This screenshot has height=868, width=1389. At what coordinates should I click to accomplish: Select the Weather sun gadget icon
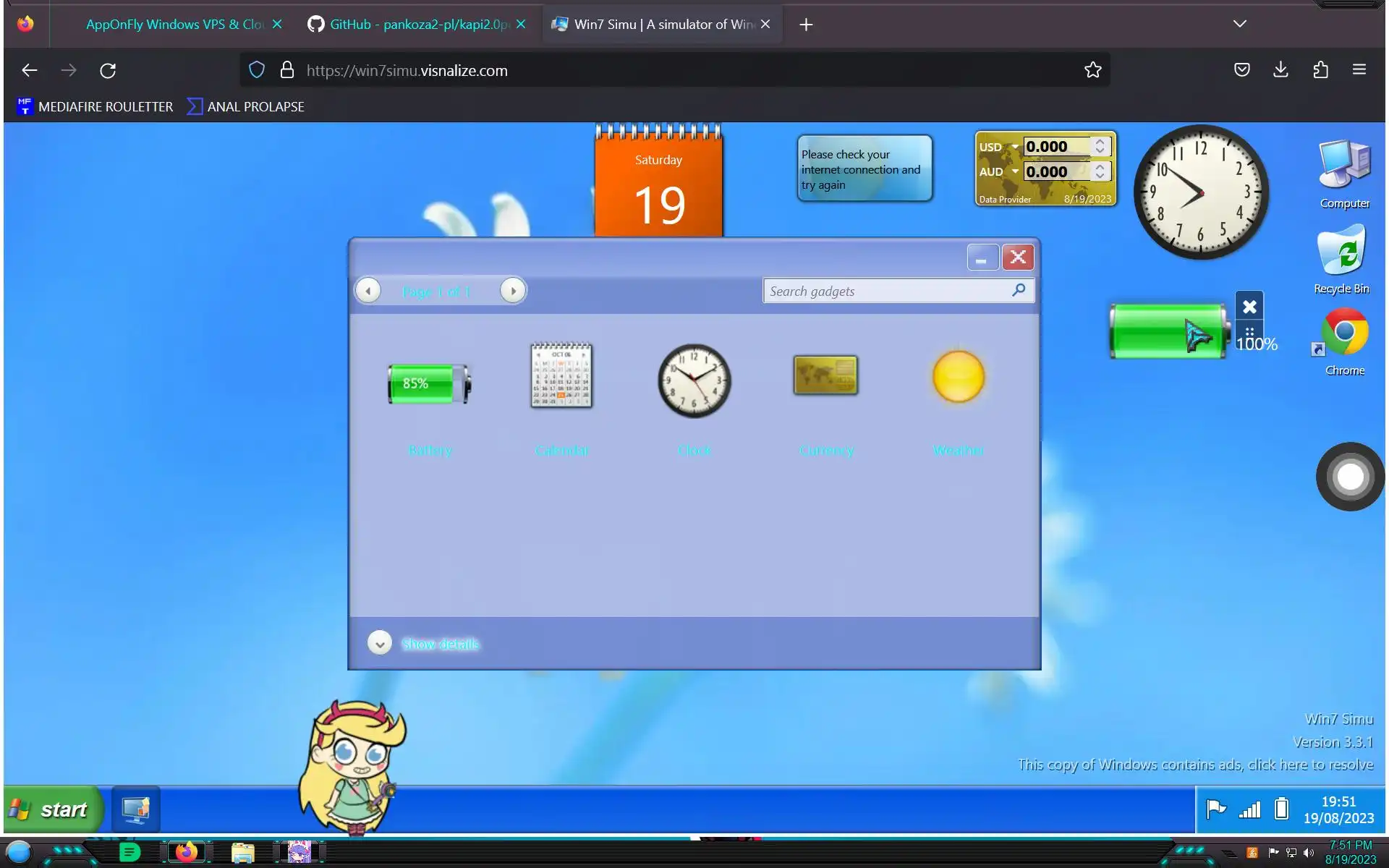click(958, 376)
